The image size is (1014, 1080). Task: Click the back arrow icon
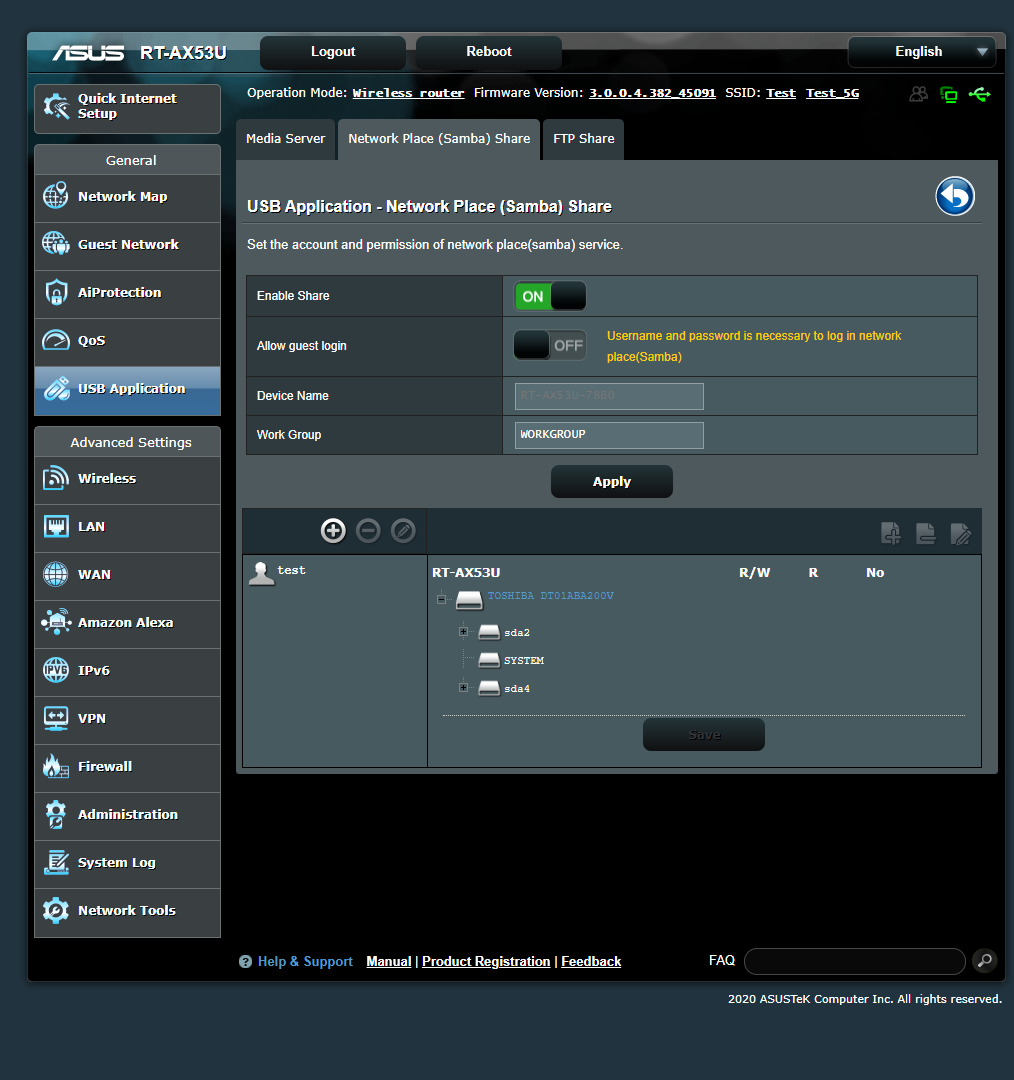coord(955,196)
